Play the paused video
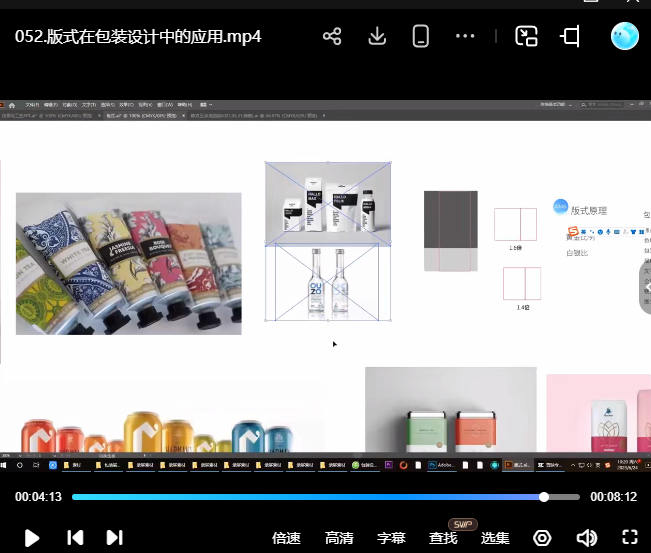This screenshot has height=553, width=651. click(x=32, y=538)
